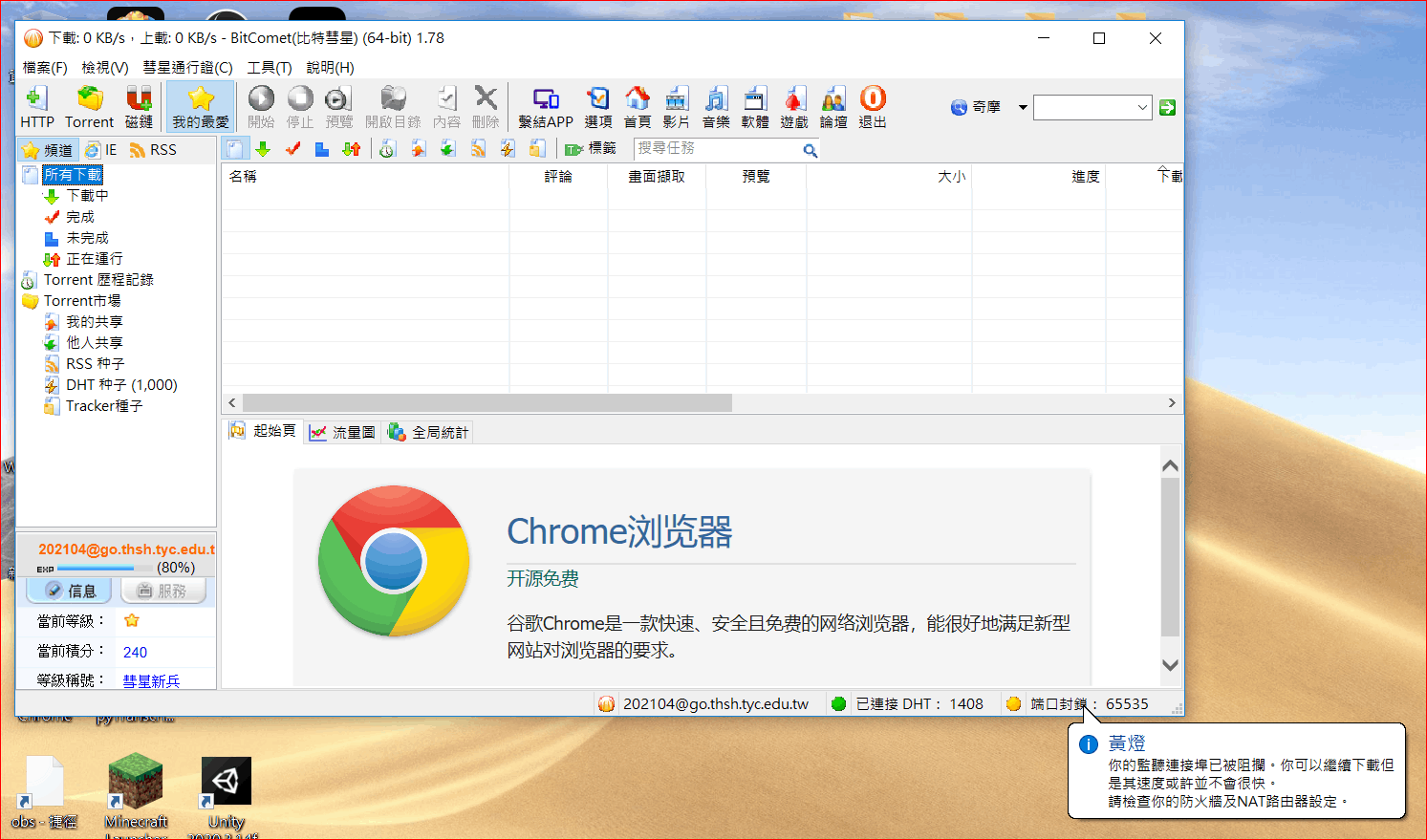Click the 音樂 music toolbar icon
The height and width of the screenshot is (840, 1427).
pos(716,107)
